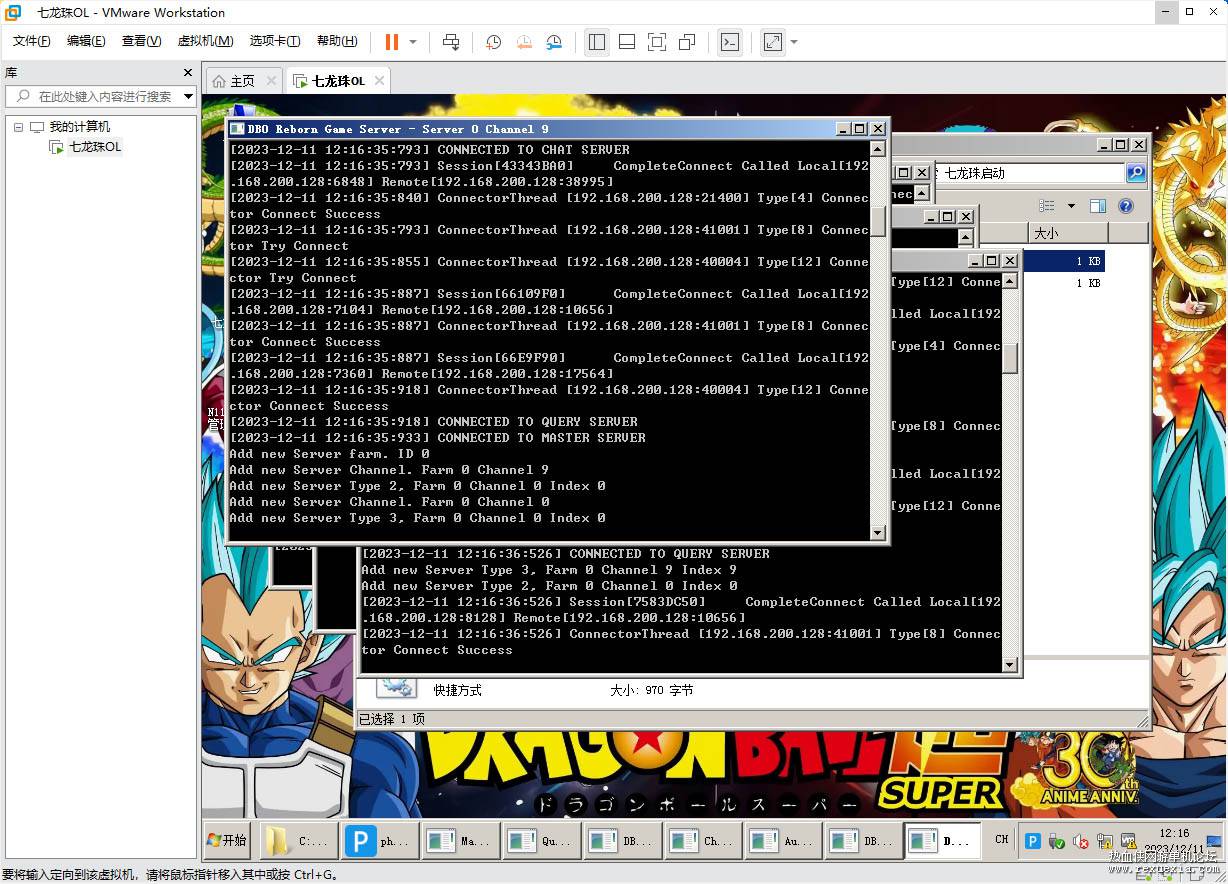
Task: Close the 七龙珠OL tab with its X
Action: pyautogui.click(x=377, y=81)
